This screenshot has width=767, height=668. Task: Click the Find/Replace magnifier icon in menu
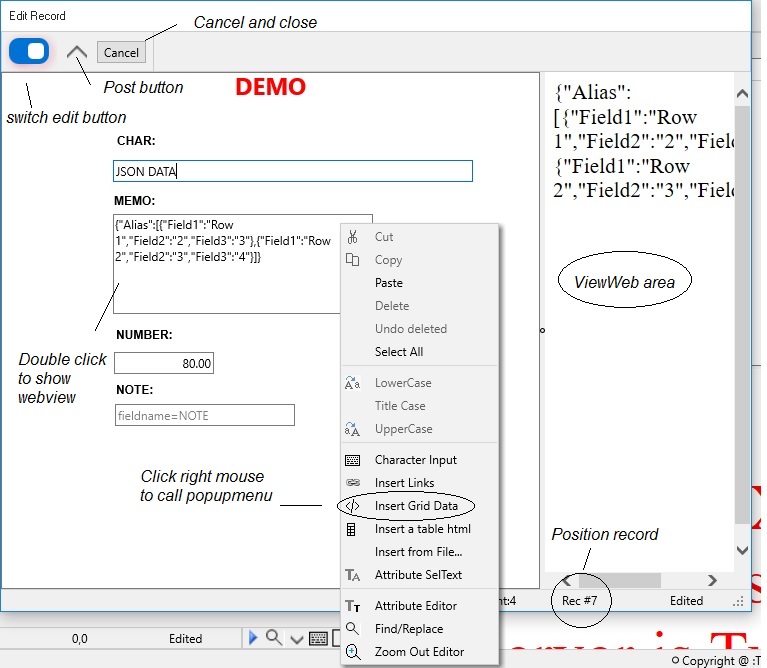352,629
